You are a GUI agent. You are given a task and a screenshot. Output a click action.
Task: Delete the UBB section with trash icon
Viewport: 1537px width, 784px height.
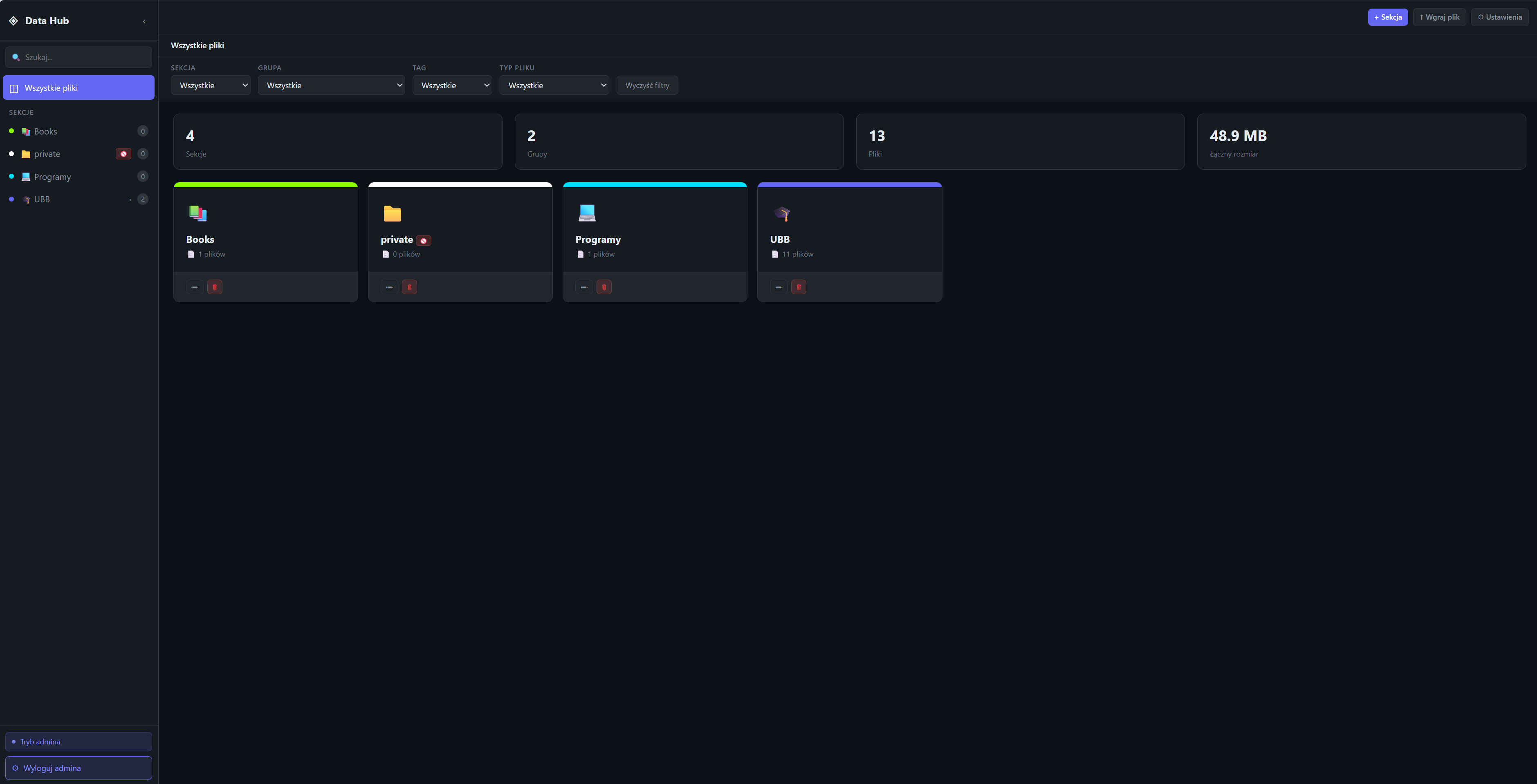tap(798, 287)
